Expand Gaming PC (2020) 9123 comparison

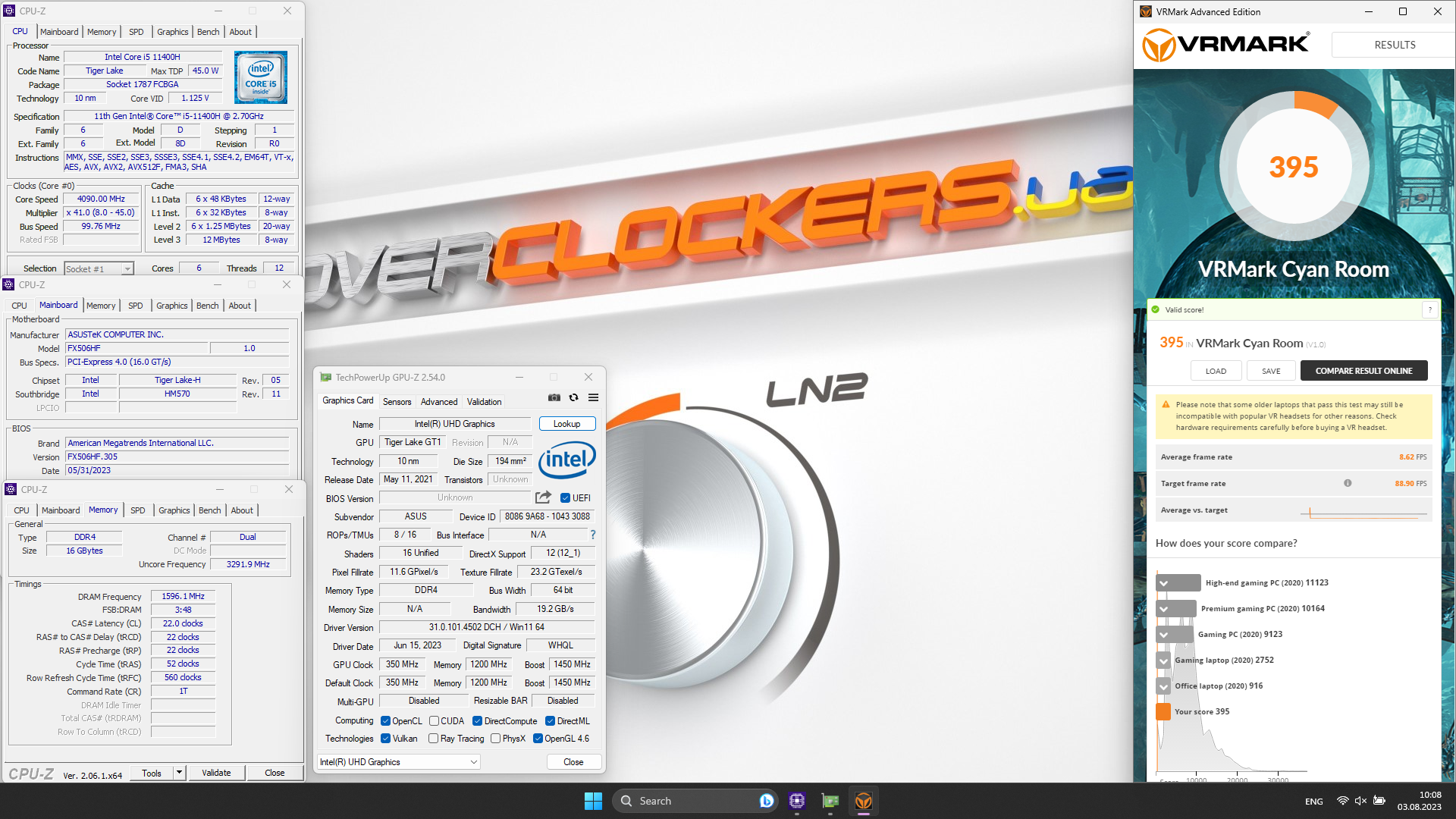click(1163, 635)
